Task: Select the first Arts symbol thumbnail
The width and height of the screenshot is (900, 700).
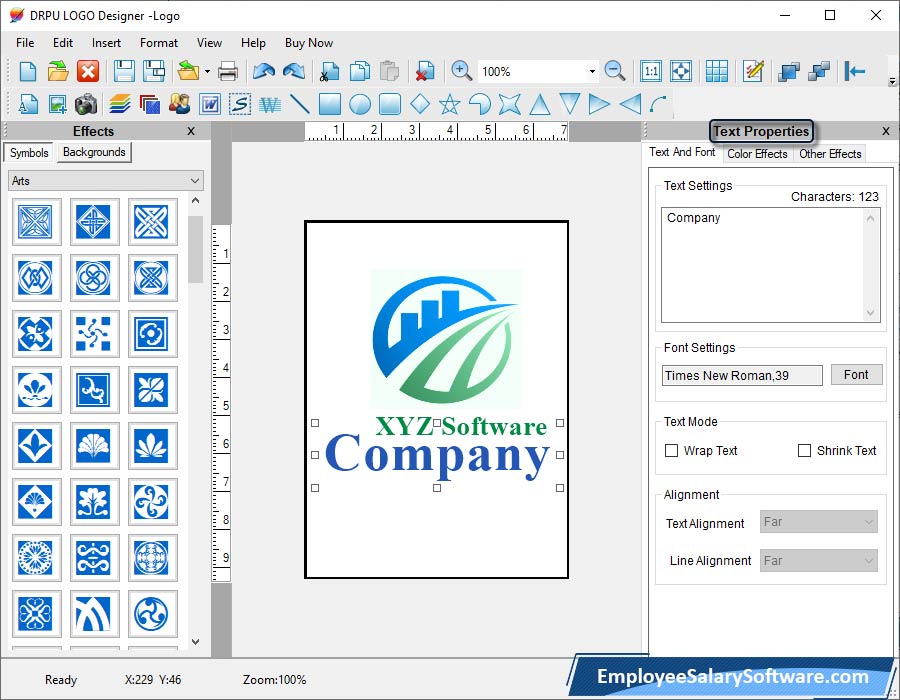Action: tap(36, 221)
